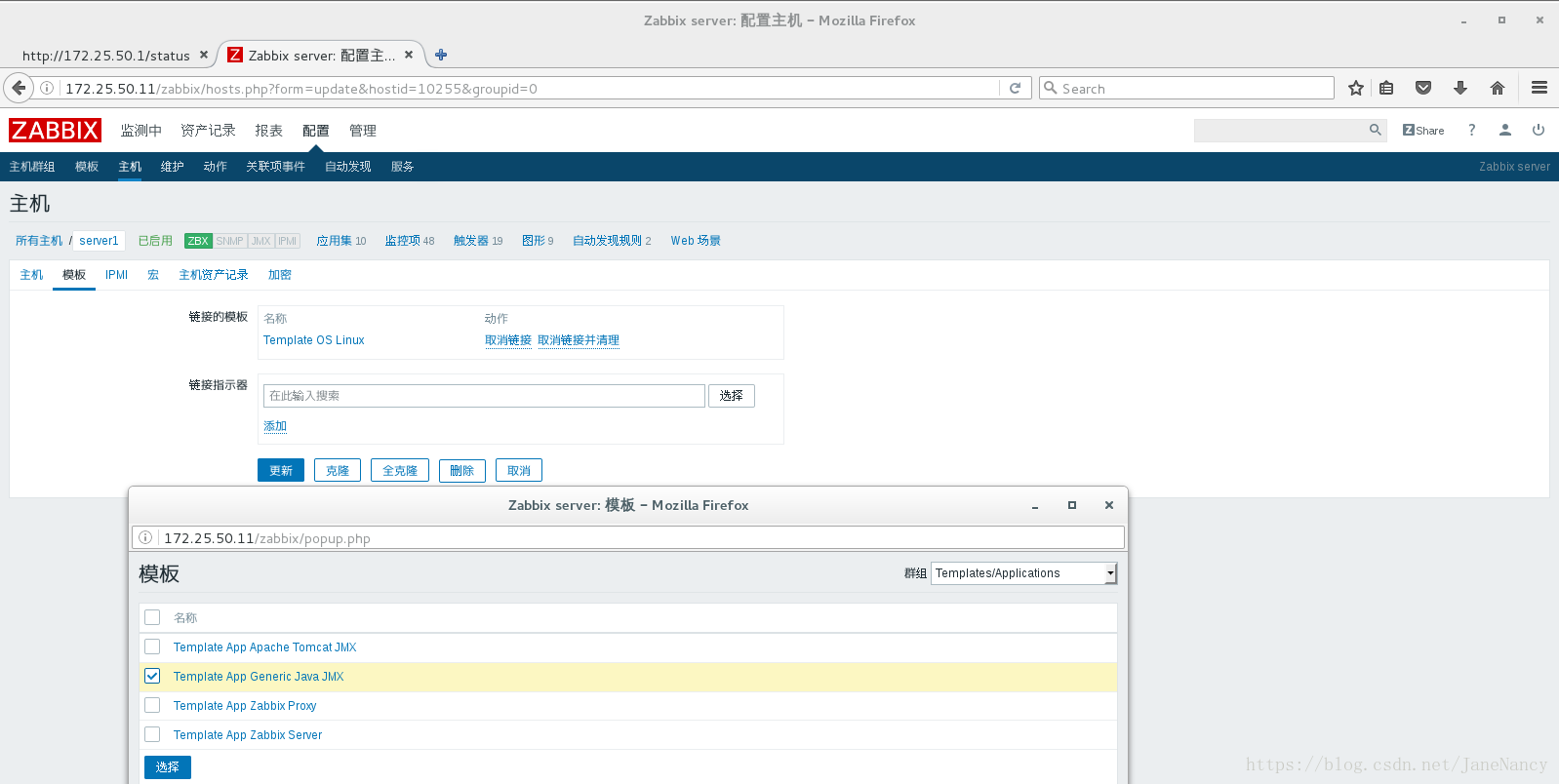1559x784 pixels.
Task: Open 维护 submenu item
Action: point(173,167)
